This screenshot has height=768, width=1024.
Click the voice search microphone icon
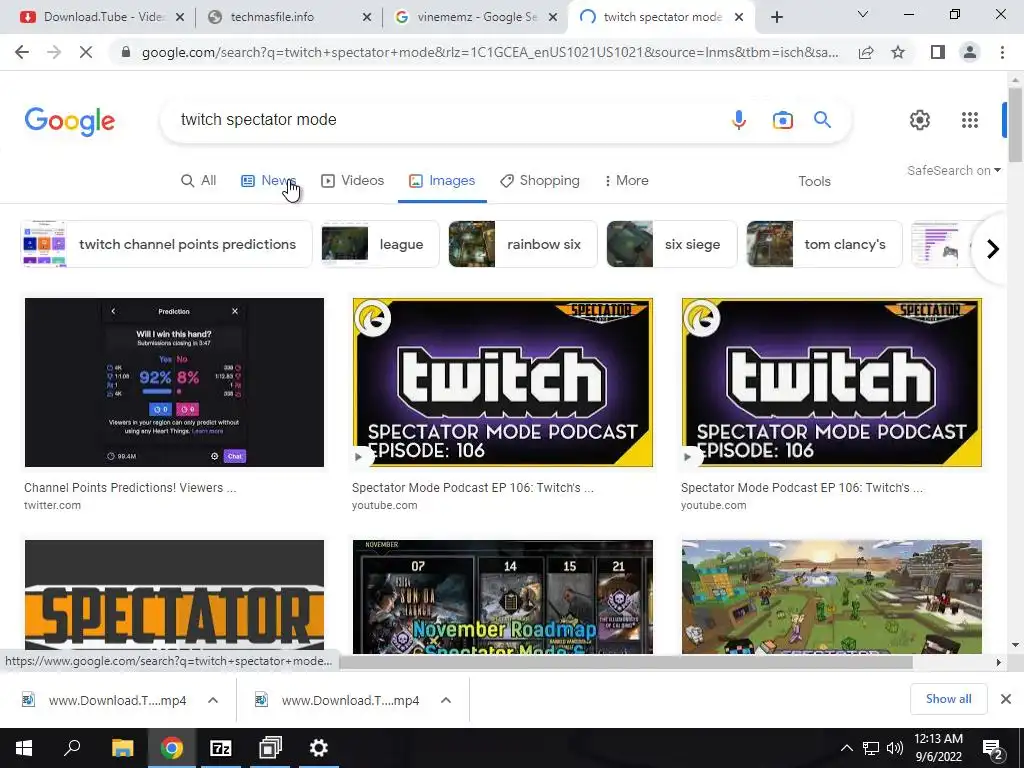point(739,120)
